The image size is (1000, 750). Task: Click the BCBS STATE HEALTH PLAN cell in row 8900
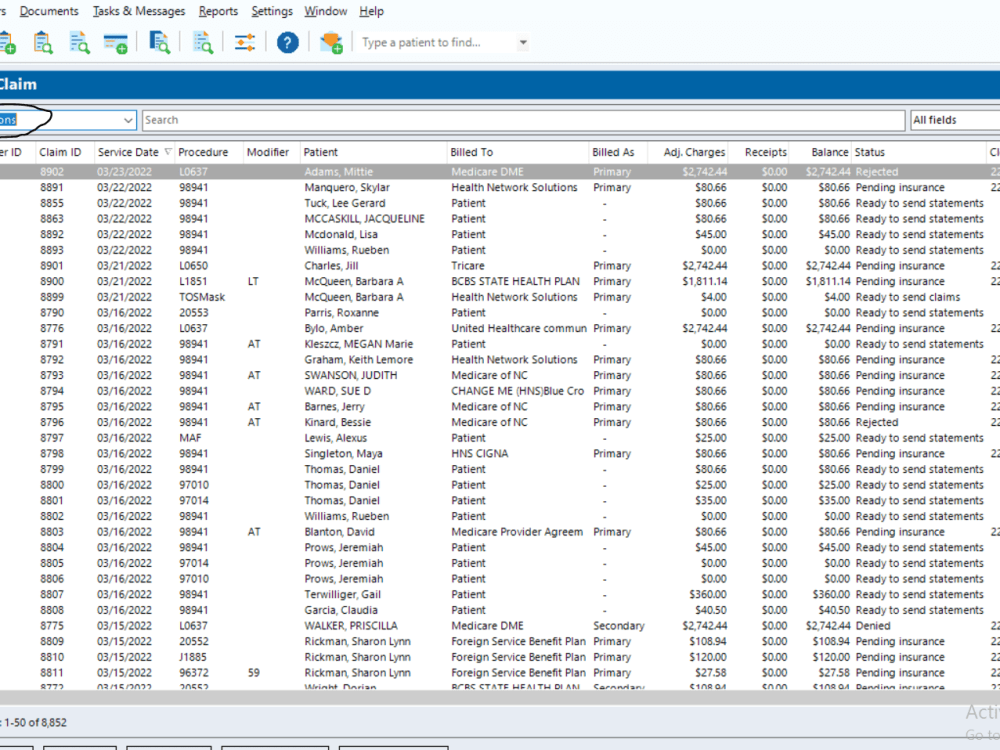pyautogui.click(x=516, y=281)
